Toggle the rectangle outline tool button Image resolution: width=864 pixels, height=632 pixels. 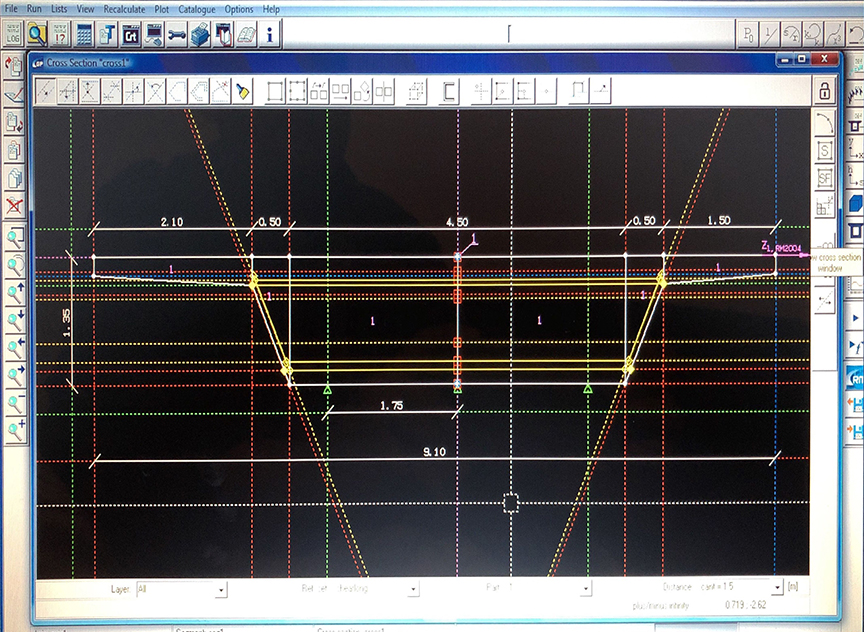[275, 91]
